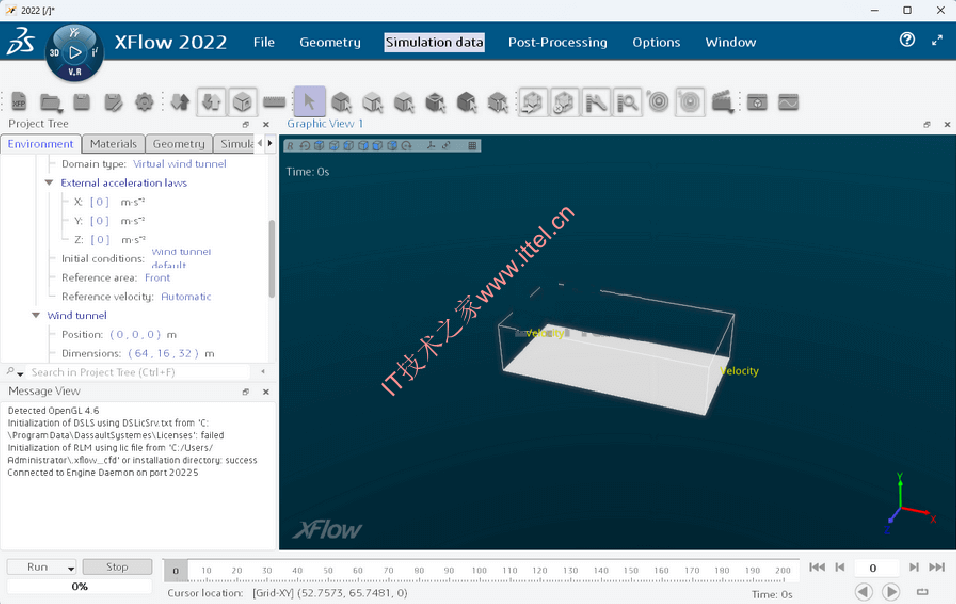The width and height of the screenshot is (956, 604).
Task: Open the Options menu
Action: [x=656, y=42]
